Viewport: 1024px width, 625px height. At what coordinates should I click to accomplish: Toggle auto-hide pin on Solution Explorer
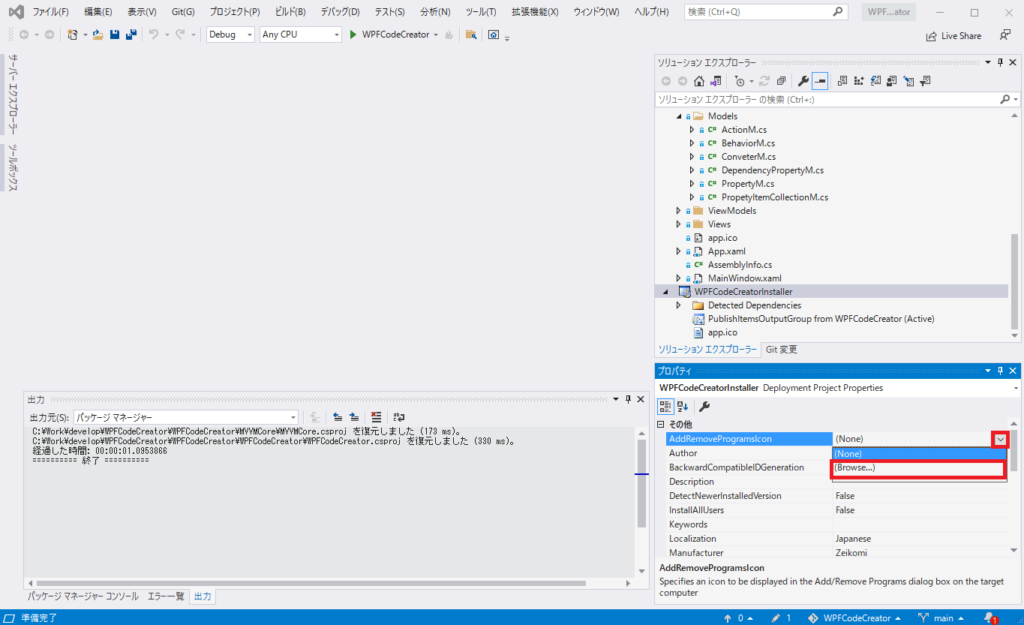point(1000,62)
